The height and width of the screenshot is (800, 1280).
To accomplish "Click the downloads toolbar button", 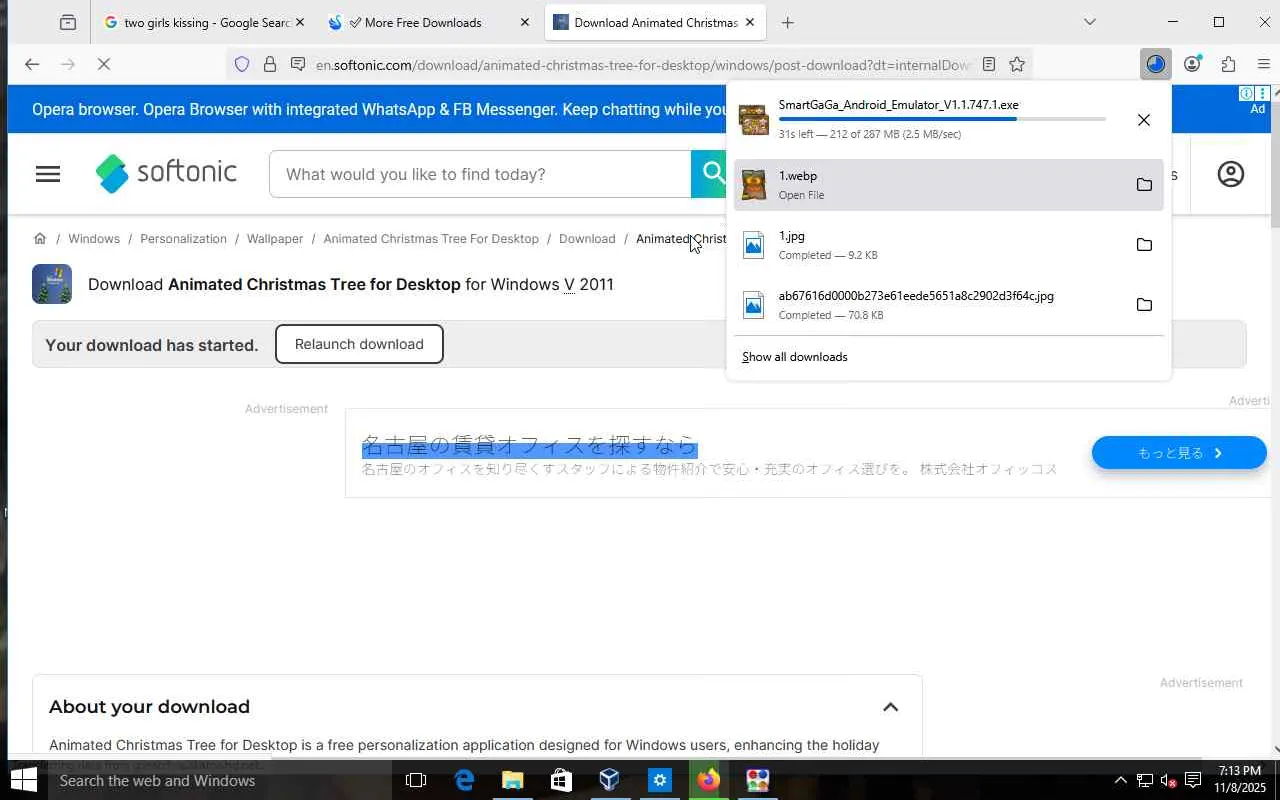I will pyautogui.click(x=1156, y=64).
